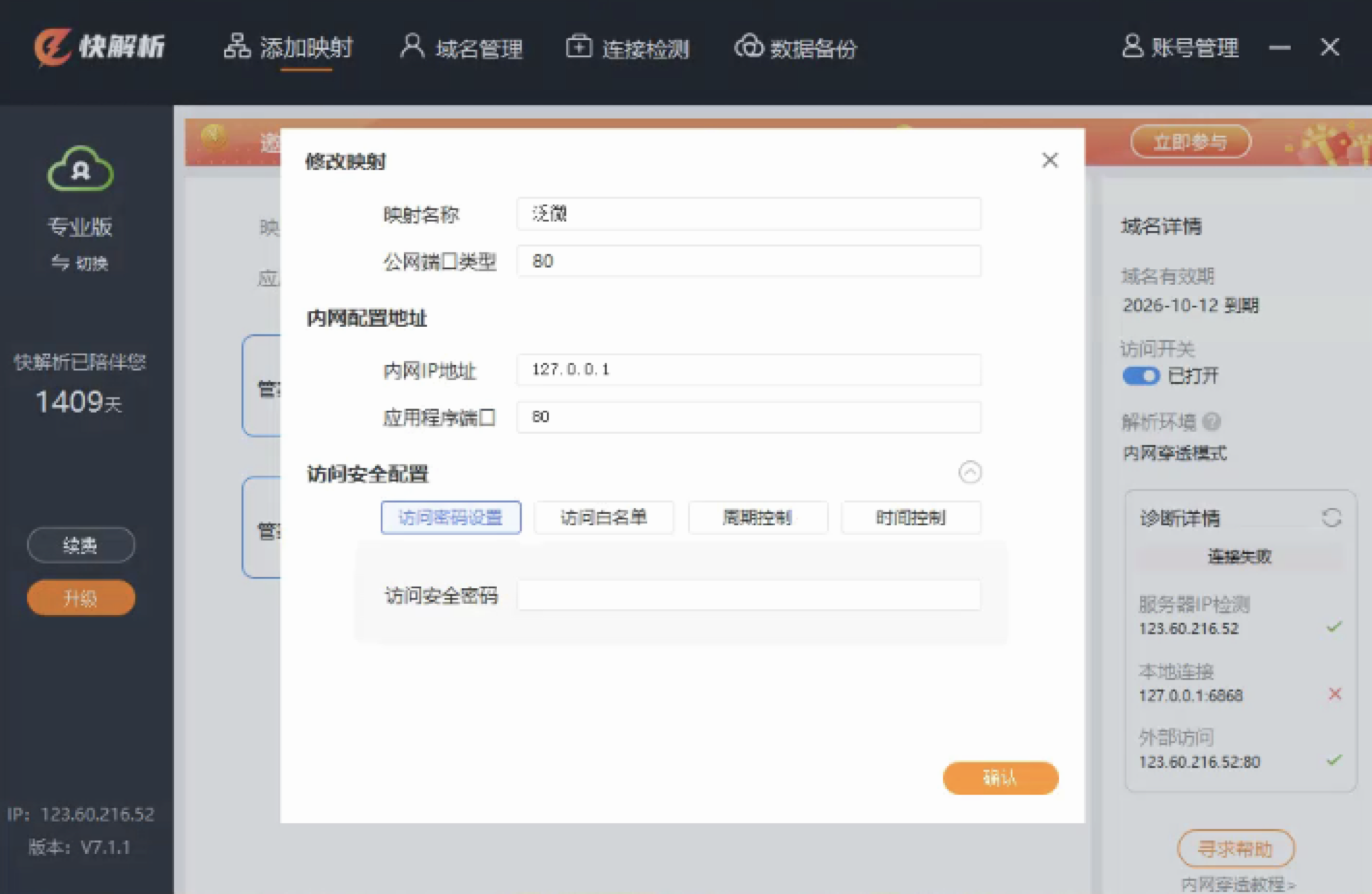Click the green cloud account icon

click(81, 170)
